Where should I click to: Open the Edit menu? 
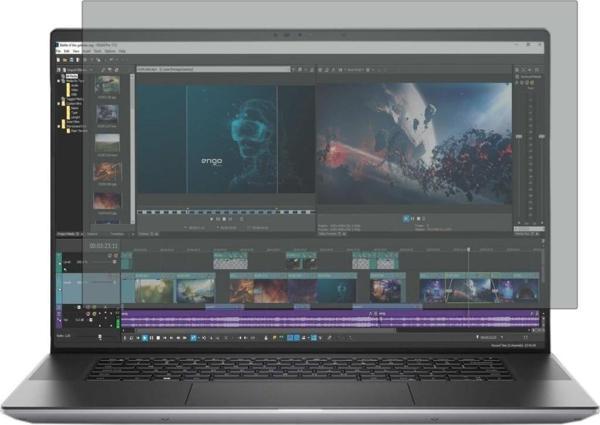67,51
